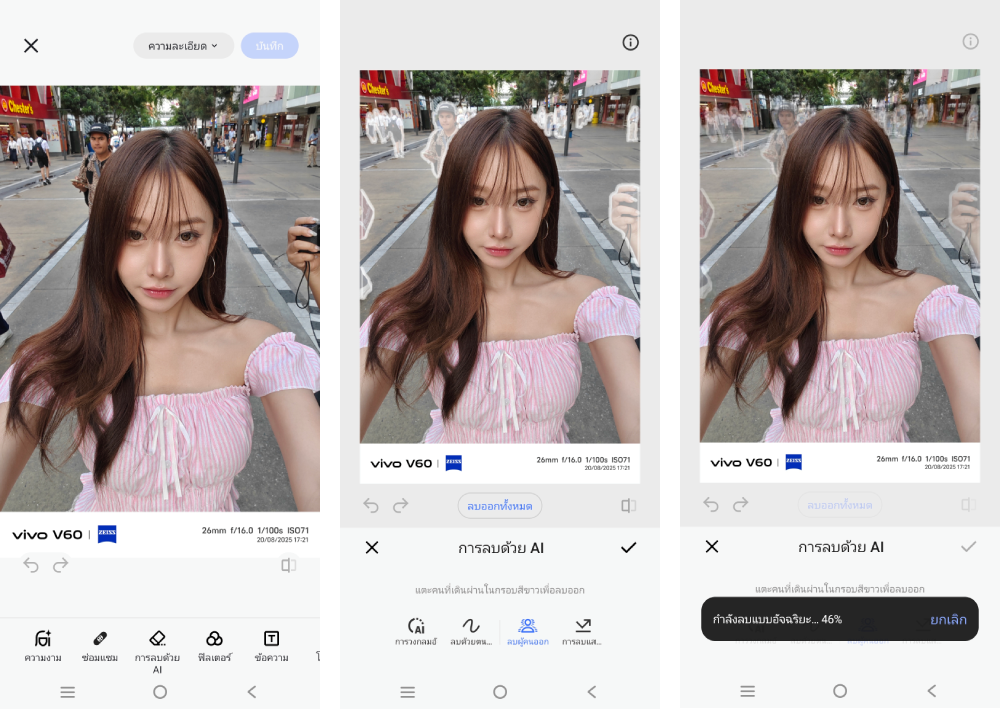This screenshot has width=1000, height=709.
Task: Toggle before/after compare on the main editor screen
Action: pos(288,565)
